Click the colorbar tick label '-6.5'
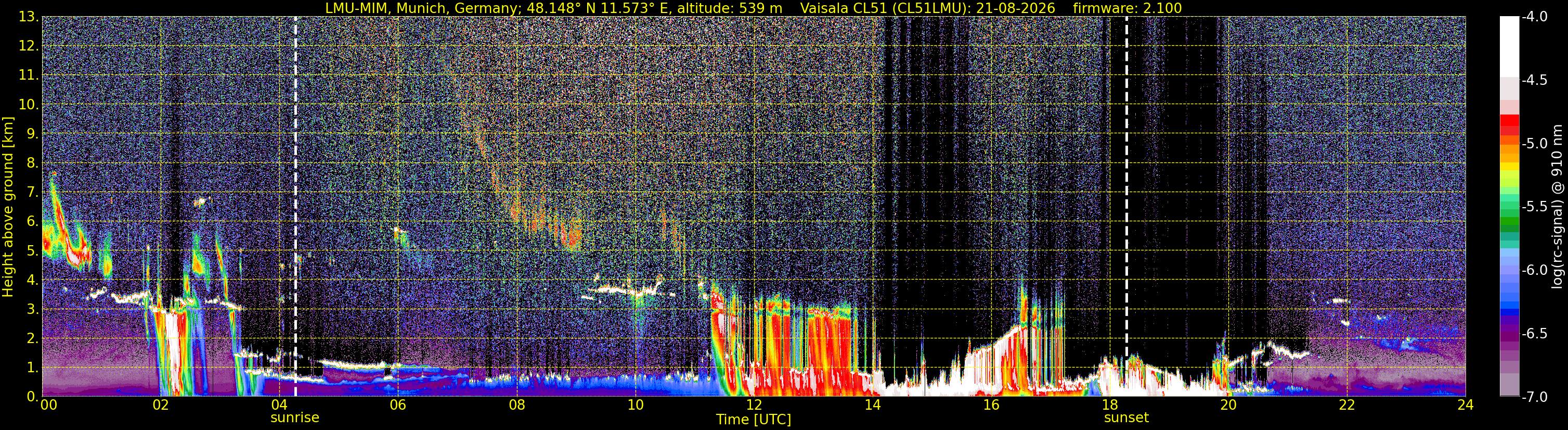This screenshot has width=1568, height=430. tap(1534, 334)
